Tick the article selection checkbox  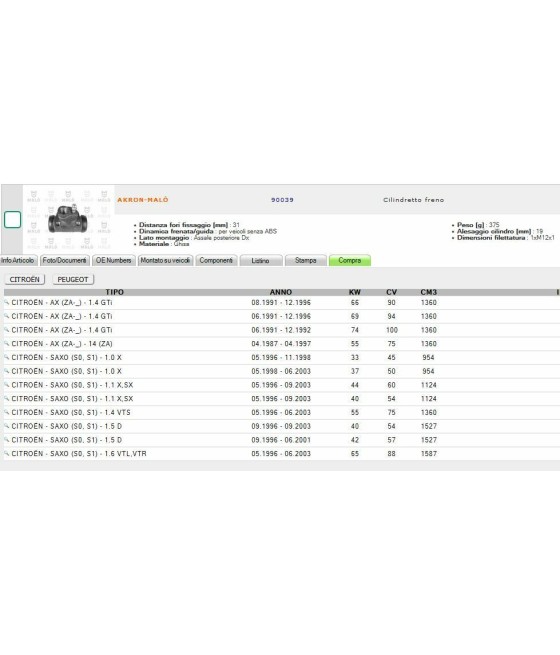(13, 220)
